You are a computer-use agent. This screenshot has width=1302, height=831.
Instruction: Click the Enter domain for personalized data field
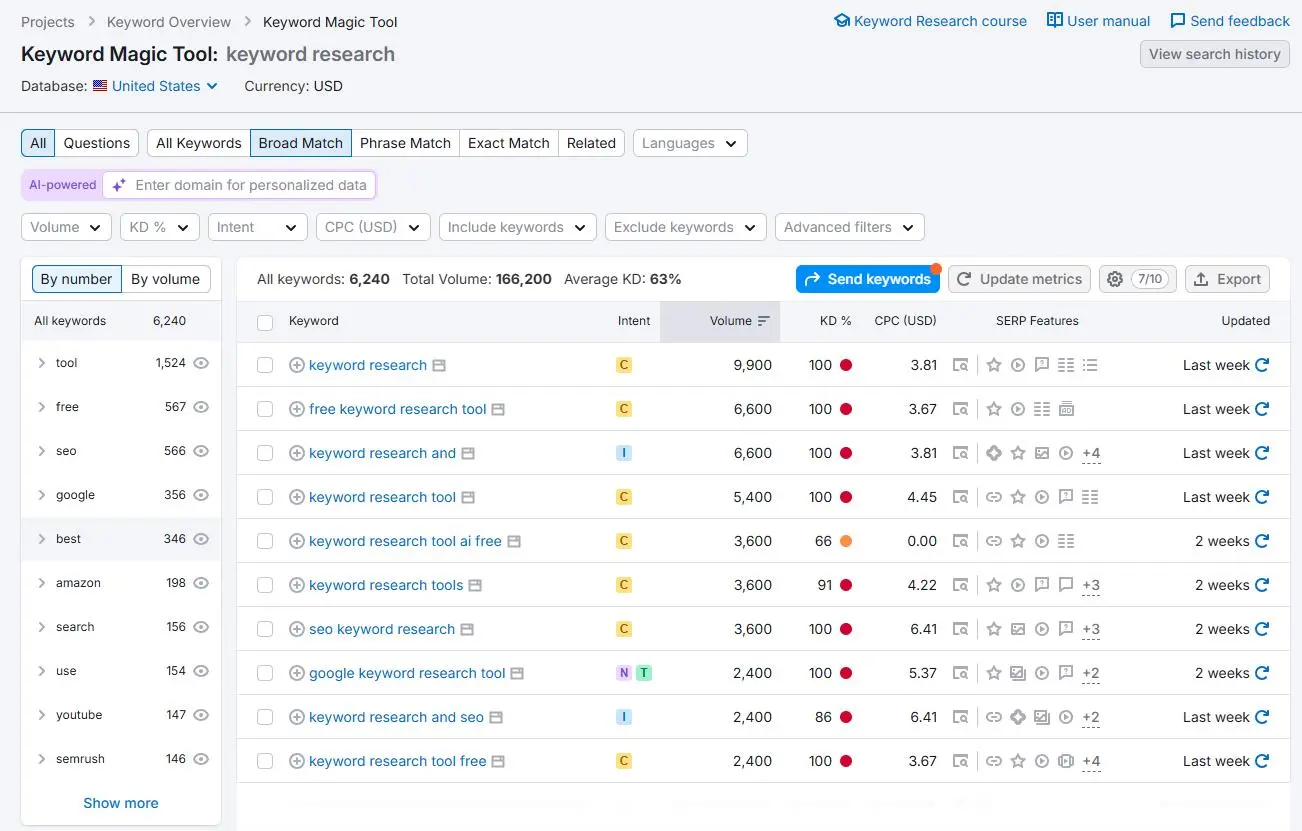(239, 185)
